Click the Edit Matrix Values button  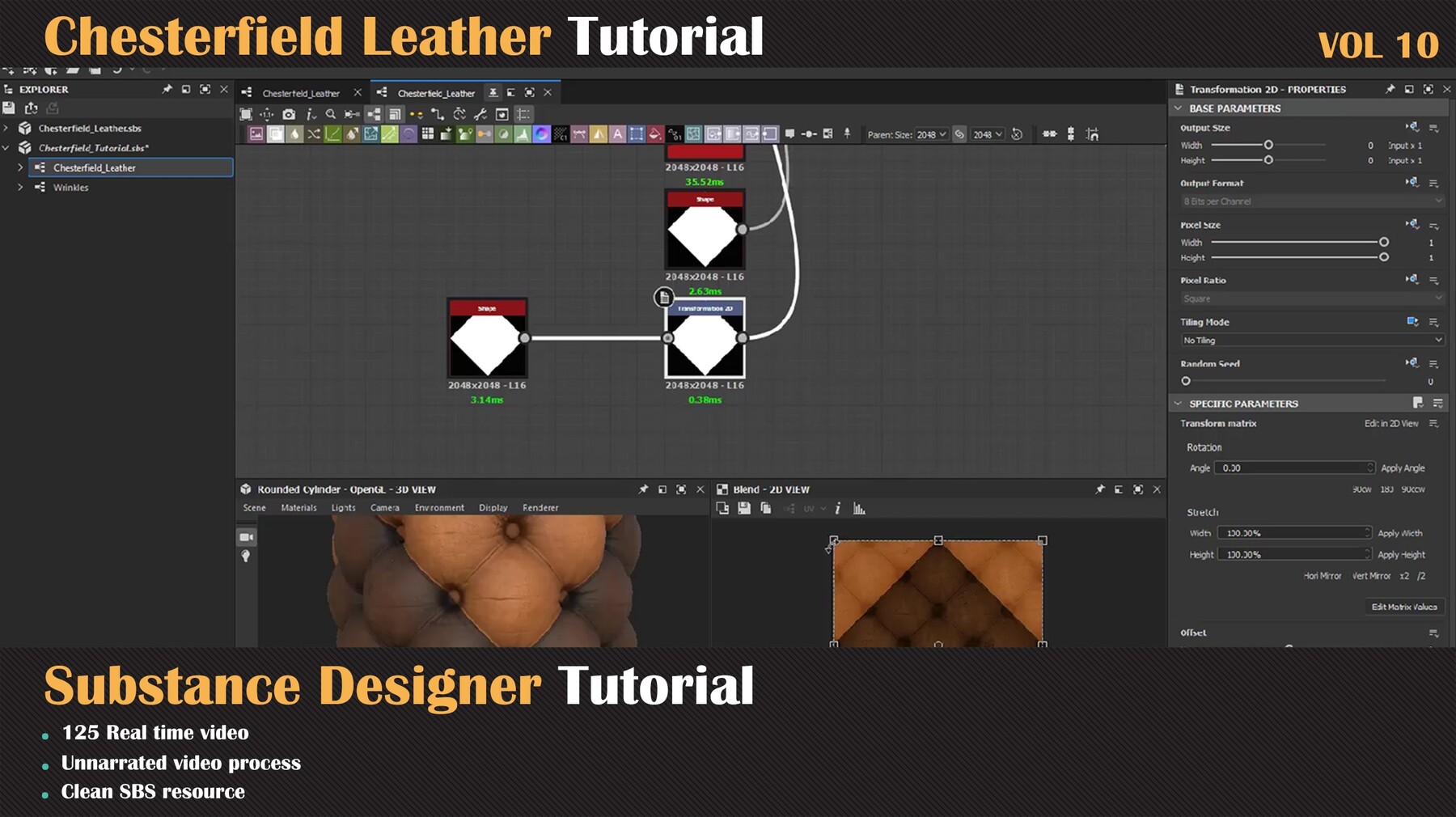pyautogui.click(x=1404, y=607)
